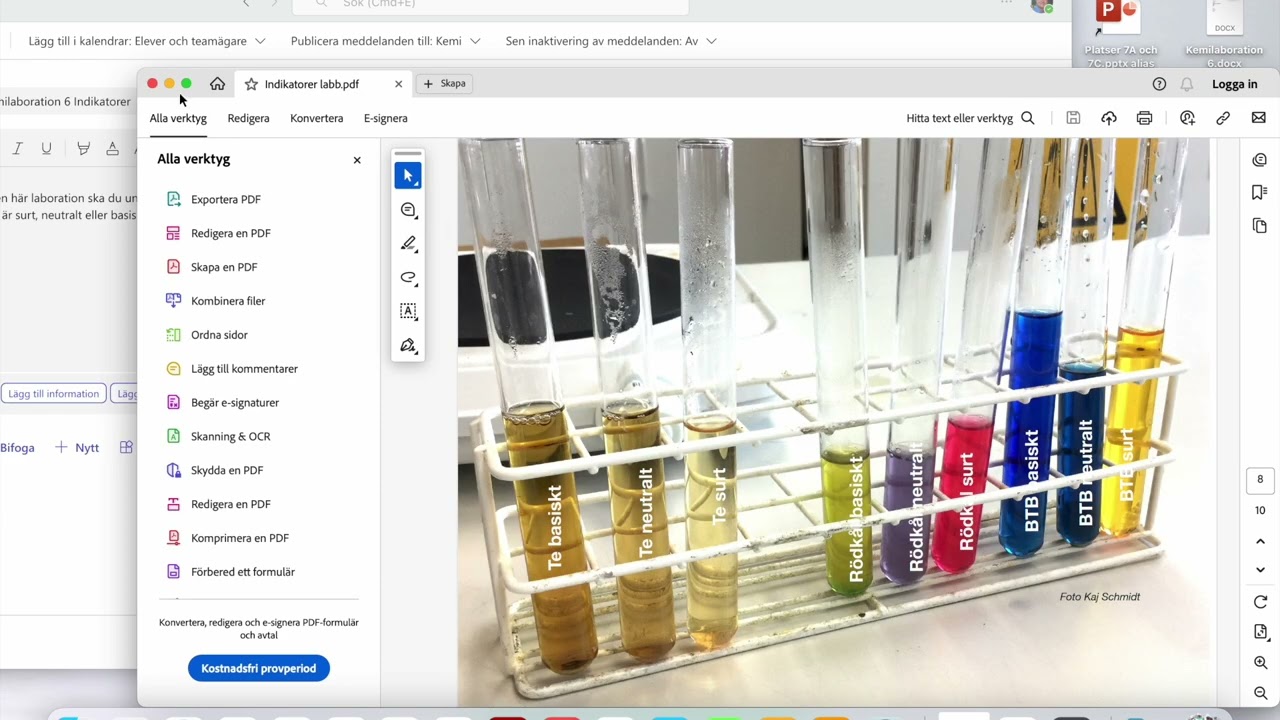Click the current page number box
The width and height of the screenshot is (1280, 720).
coord(1260,479)
